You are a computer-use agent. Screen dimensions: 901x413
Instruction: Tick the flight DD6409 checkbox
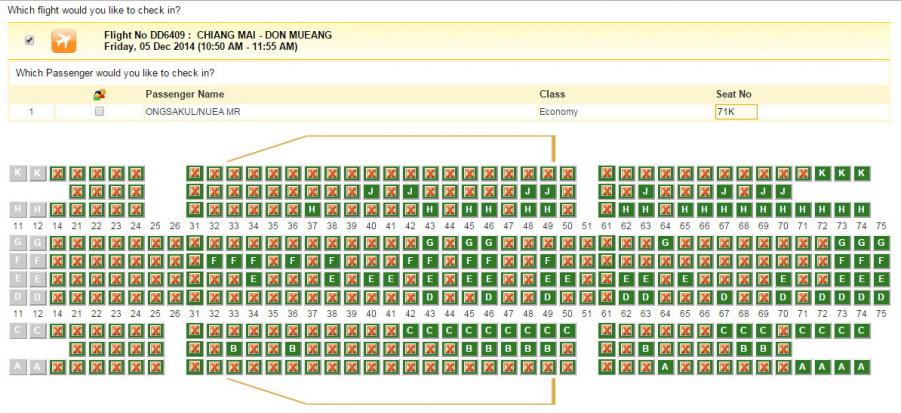(29, 40)
